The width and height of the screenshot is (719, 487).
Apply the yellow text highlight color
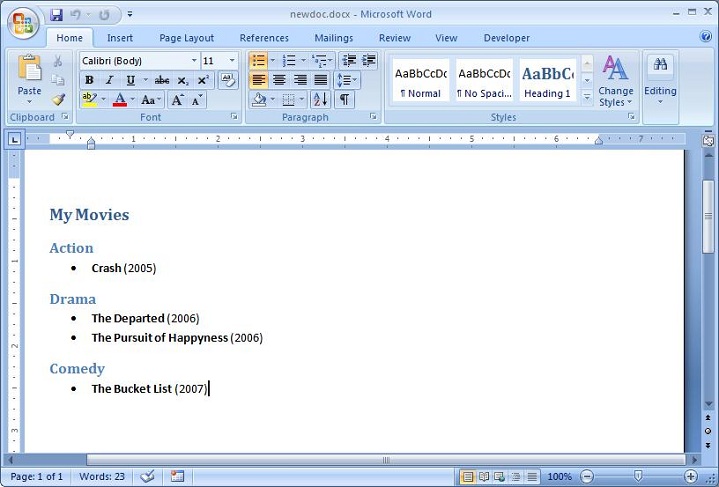coord(89,100)
